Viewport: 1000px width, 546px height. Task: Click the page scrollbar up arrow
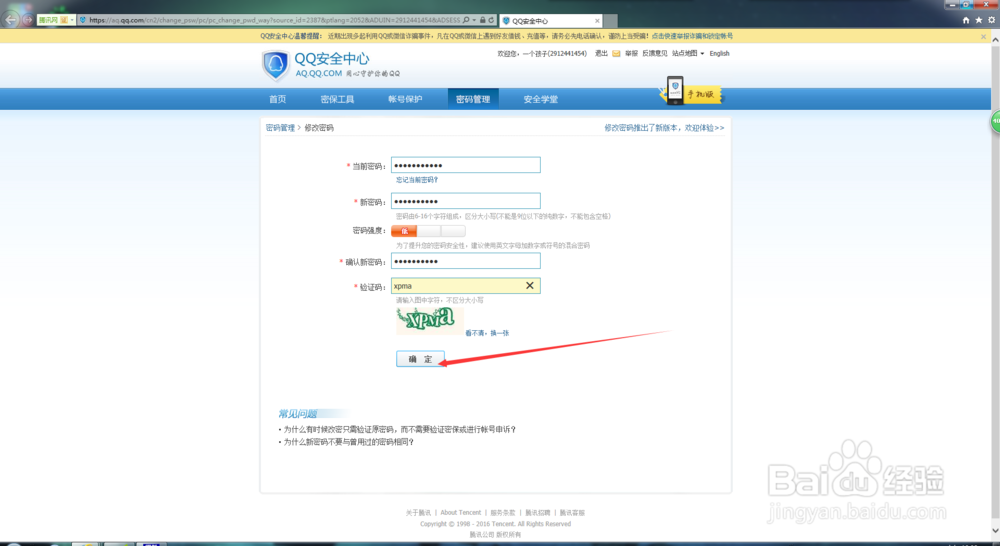pos(995,39)
